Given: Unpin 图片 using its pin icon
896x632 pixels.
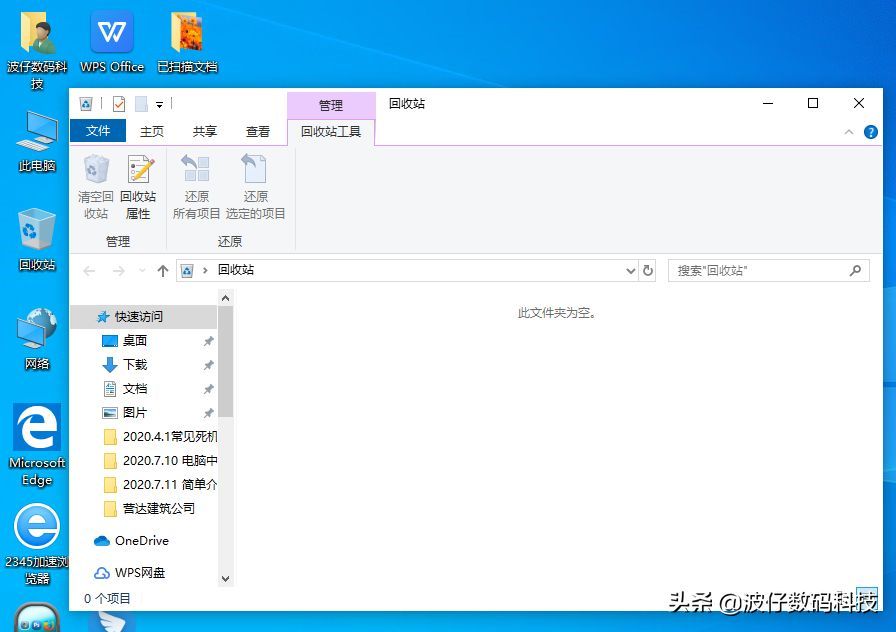Looking at the screenshot, I should (209, 413).
